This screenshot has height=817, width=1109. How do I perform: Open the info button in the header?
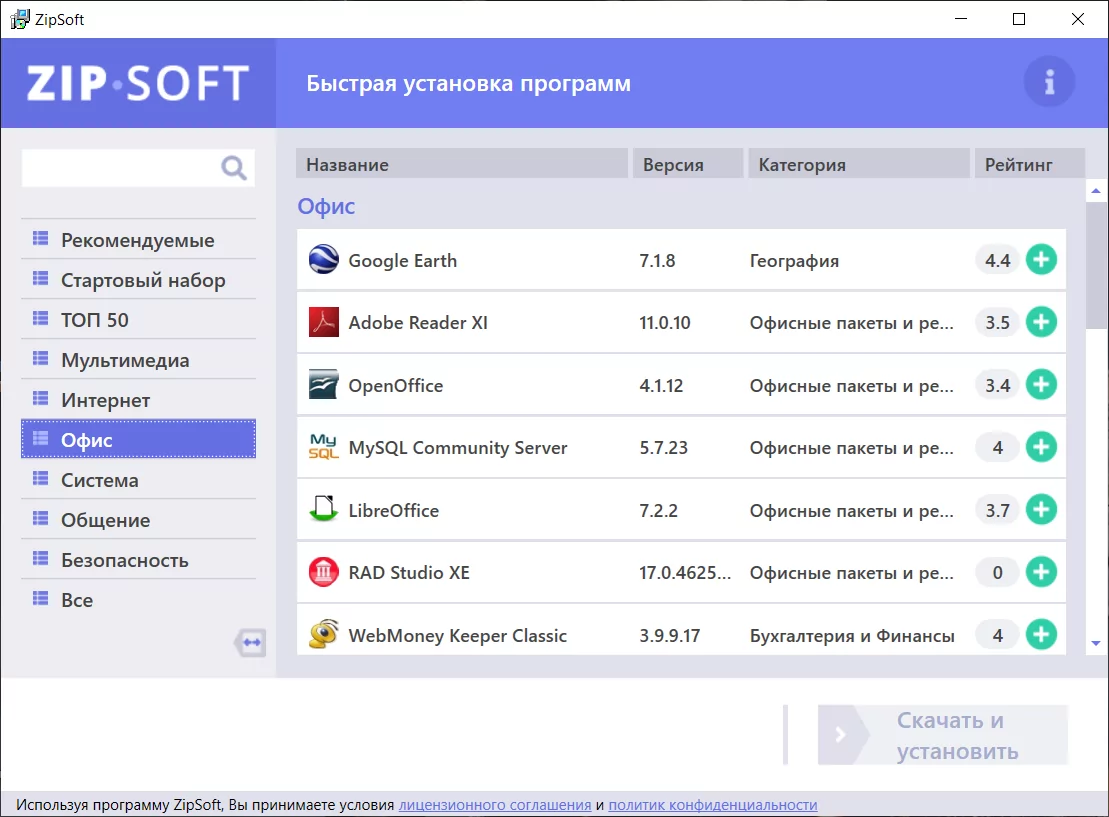pyautogui.click(x=1050, y=82)
